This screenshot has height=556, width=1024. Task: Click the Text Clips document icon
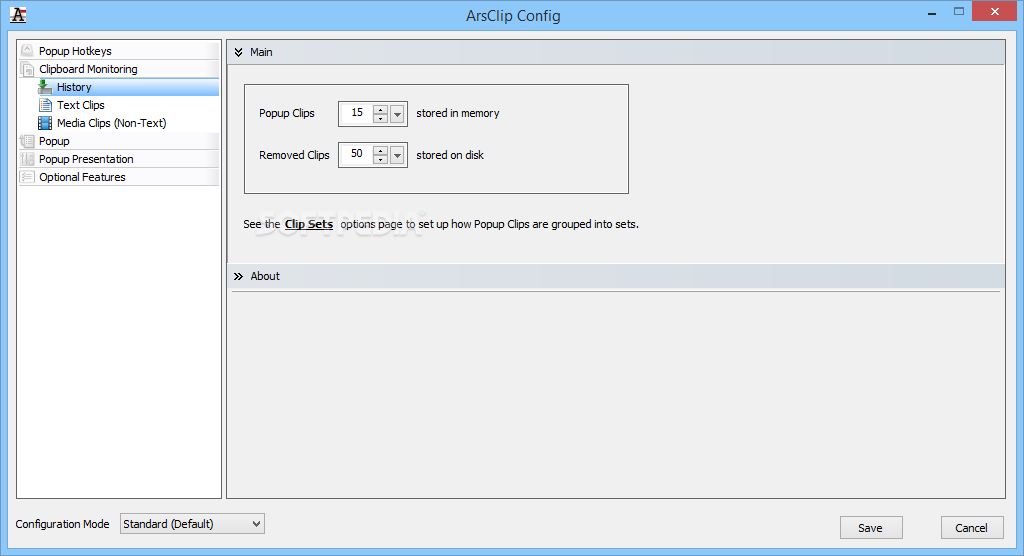[45, 105]
